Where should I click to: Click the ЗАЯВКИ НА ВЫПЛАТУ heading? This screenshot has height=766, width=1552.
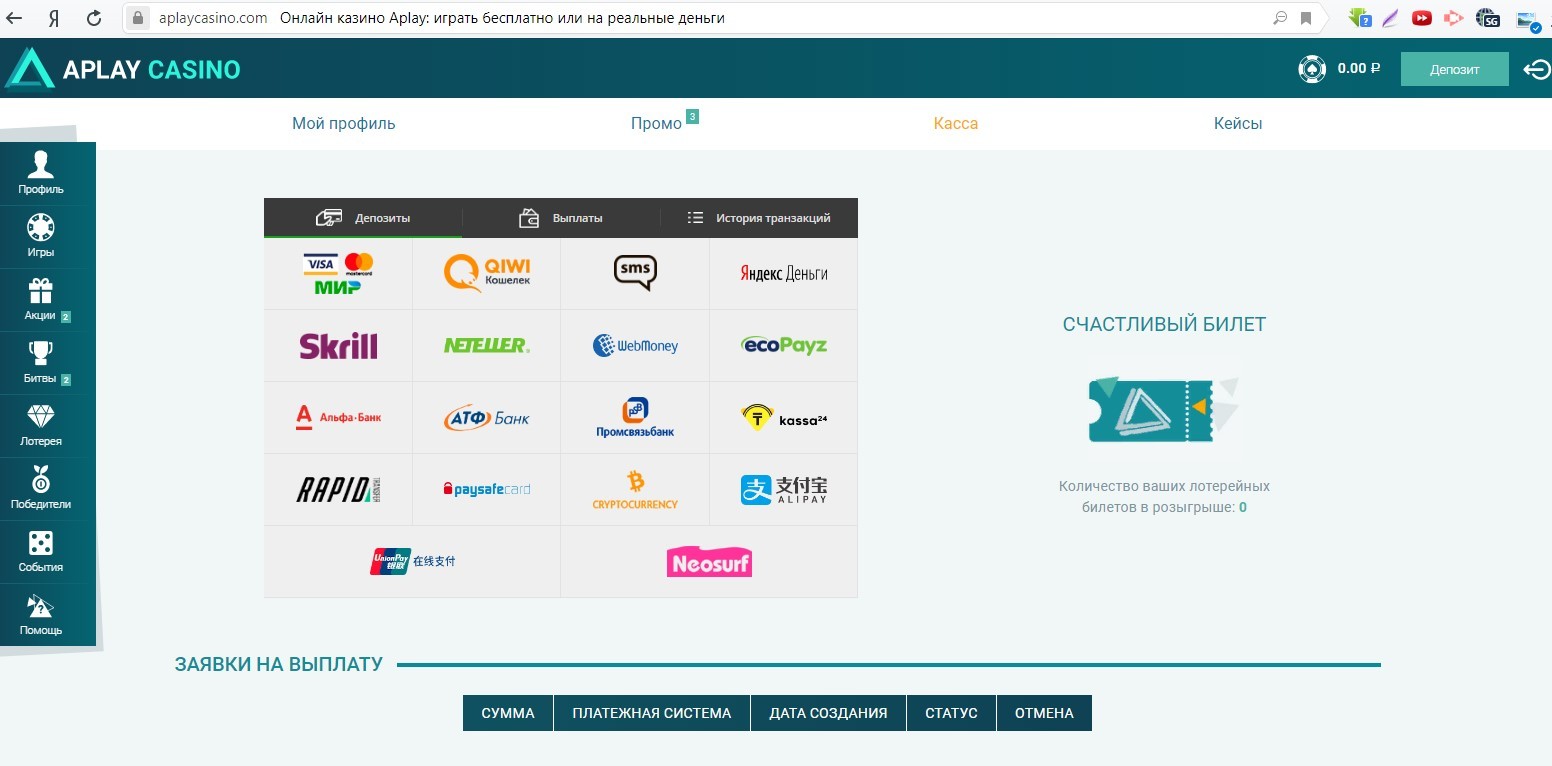(x=279, y=664)
